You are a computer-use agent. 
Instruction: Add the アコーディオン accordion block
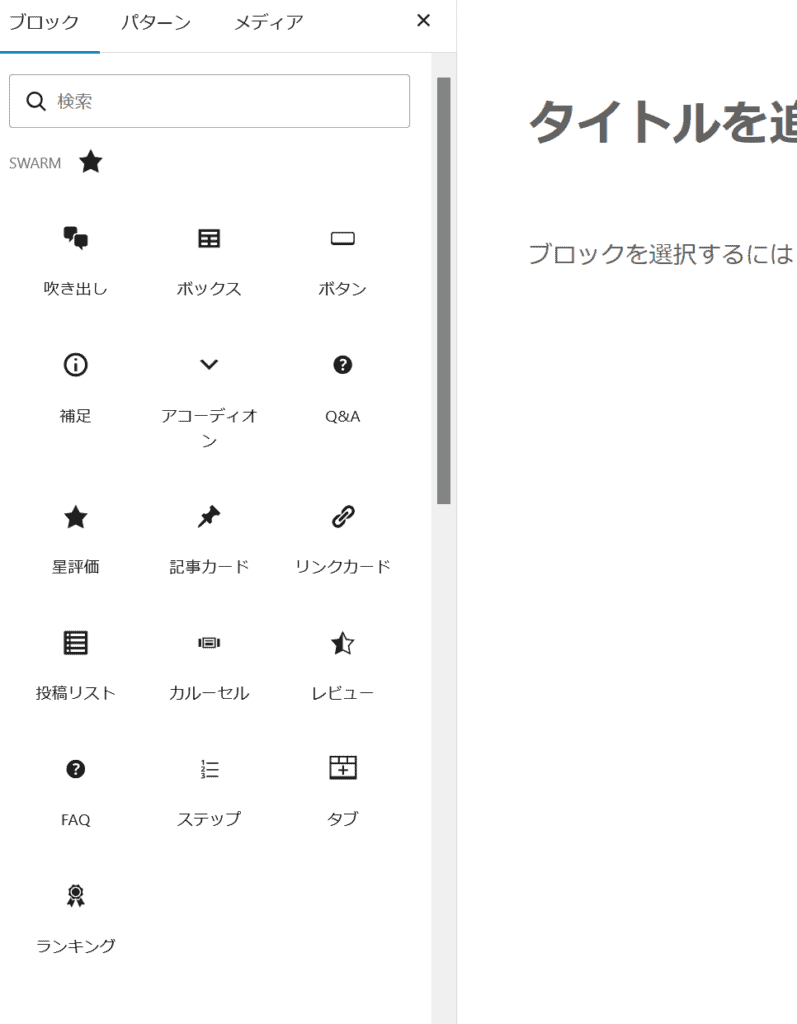pos(209,400)
